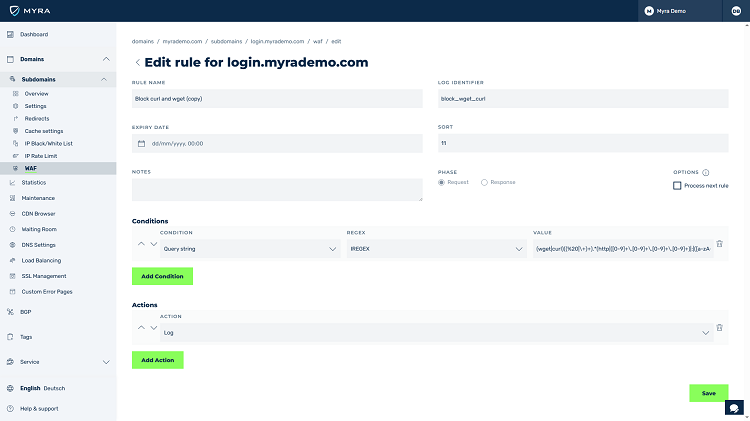The height and width of the screenshot is (421, 750).
Task: Move the condition down
Action: tap(154, 244)
